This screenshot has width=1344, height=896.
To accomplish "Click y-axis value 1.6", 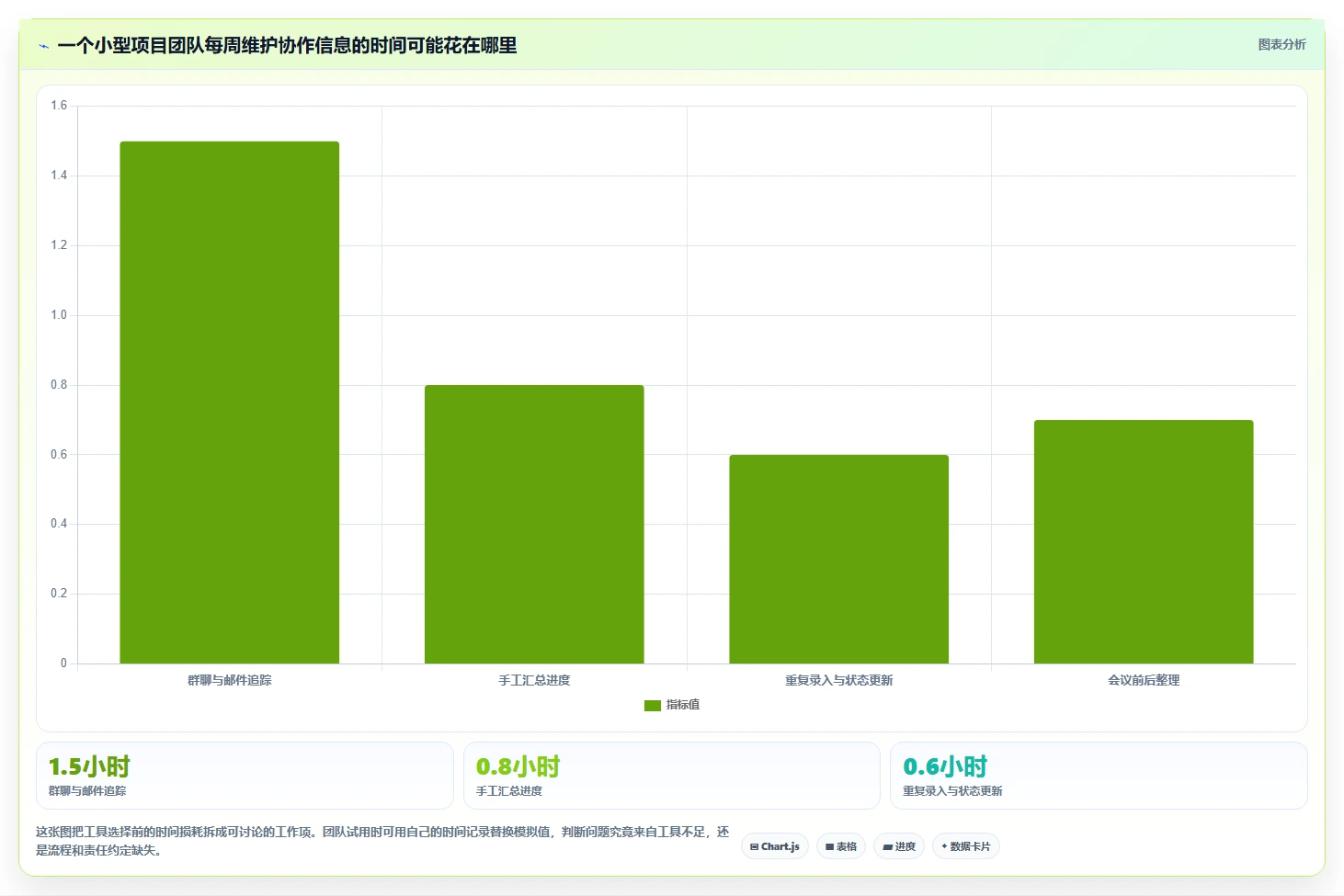I will click(x=59, y=106).
